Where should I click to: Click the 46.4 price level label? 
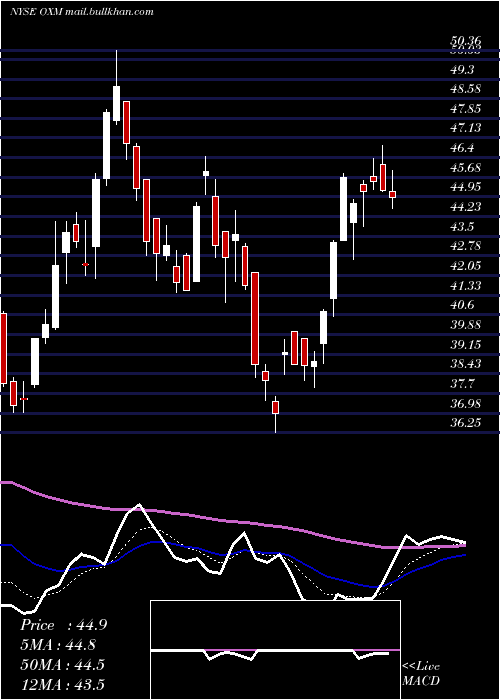(462, 148)
